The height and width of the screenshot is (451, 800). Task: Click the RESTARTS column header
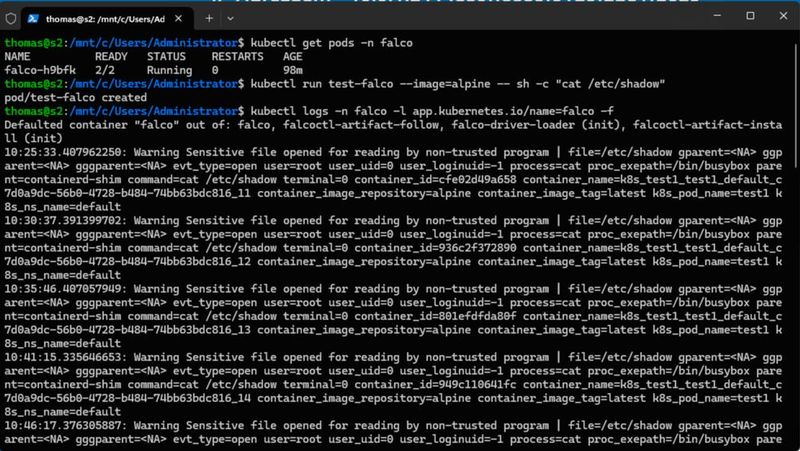click(237, 57)
